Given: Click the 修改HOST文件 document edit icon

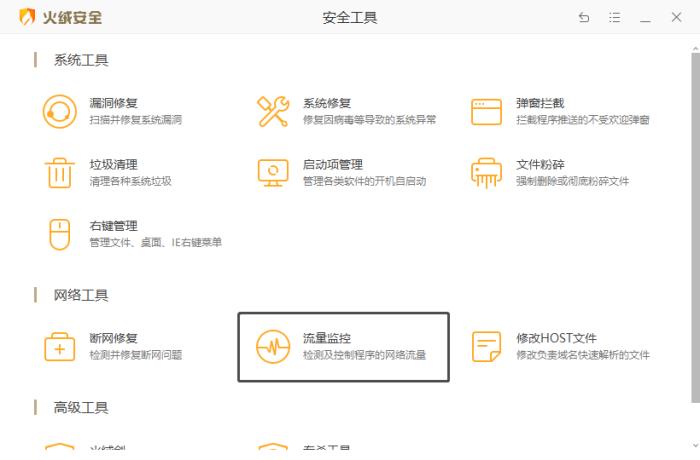Looking at the screenshot, I should click(x=486, y=346).
